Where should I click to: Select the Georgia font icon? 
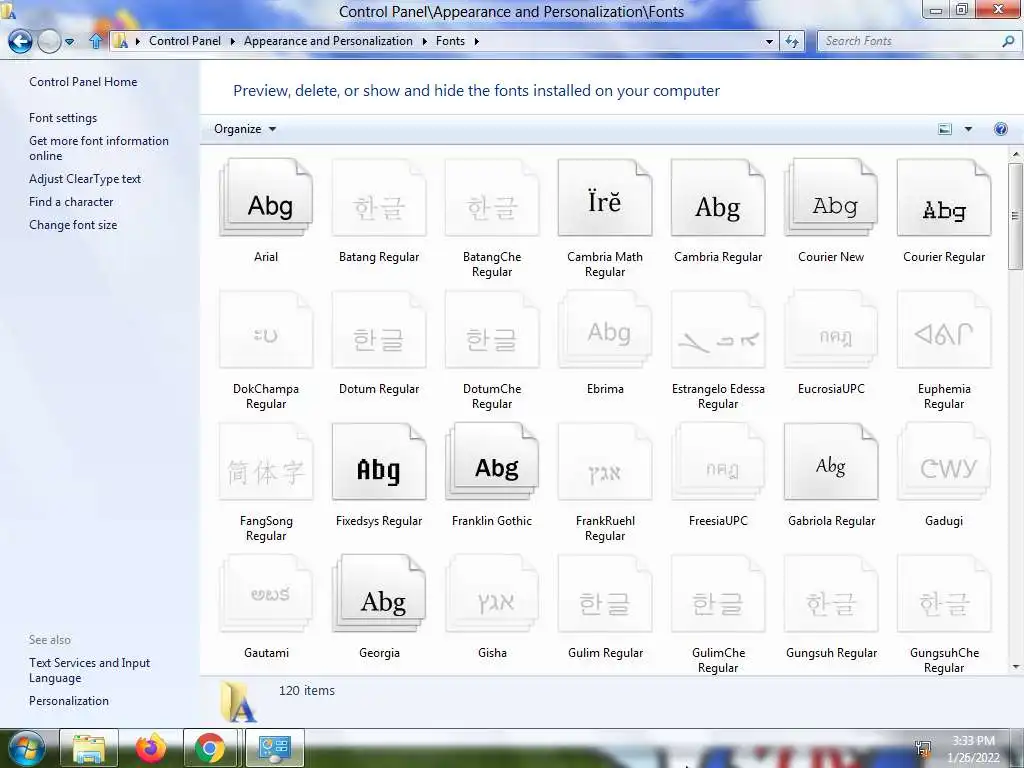coord(379,594)
